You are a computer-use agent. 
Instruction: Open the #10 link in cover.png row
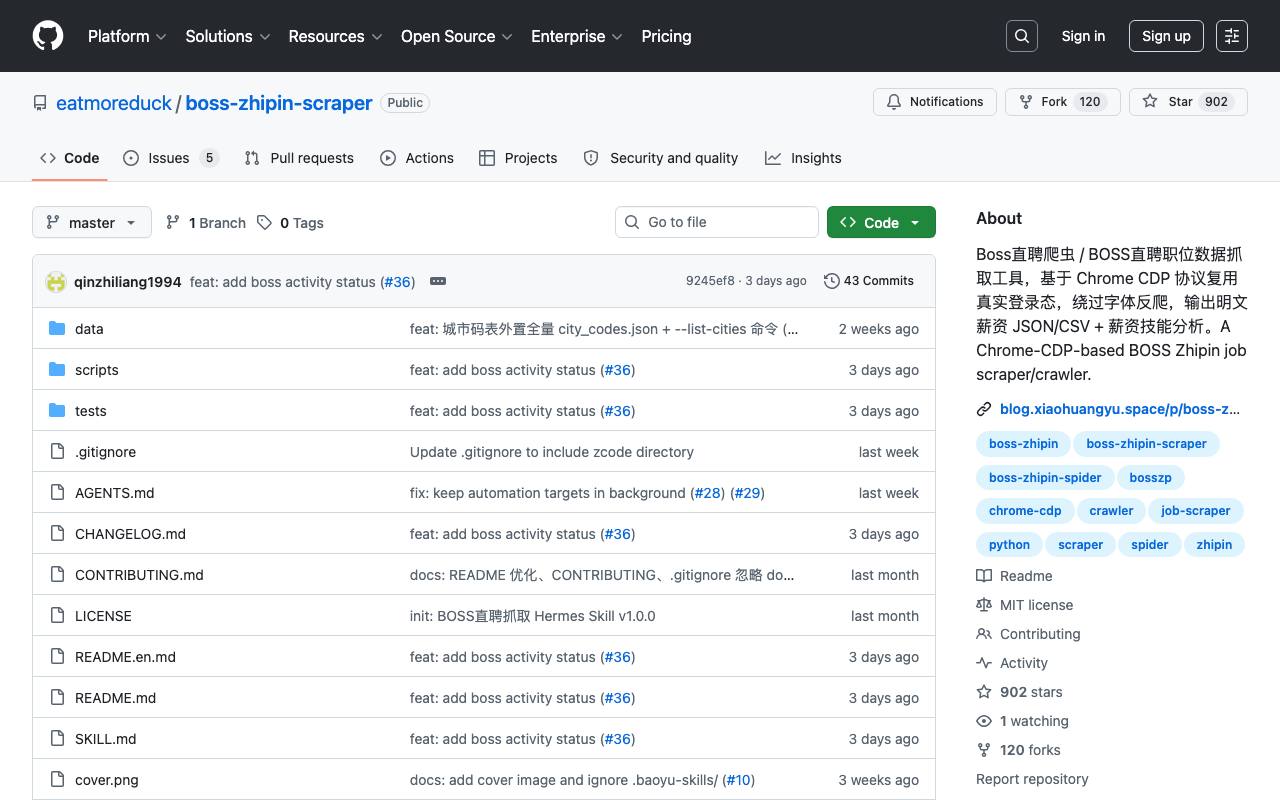[x=738, y=780]
